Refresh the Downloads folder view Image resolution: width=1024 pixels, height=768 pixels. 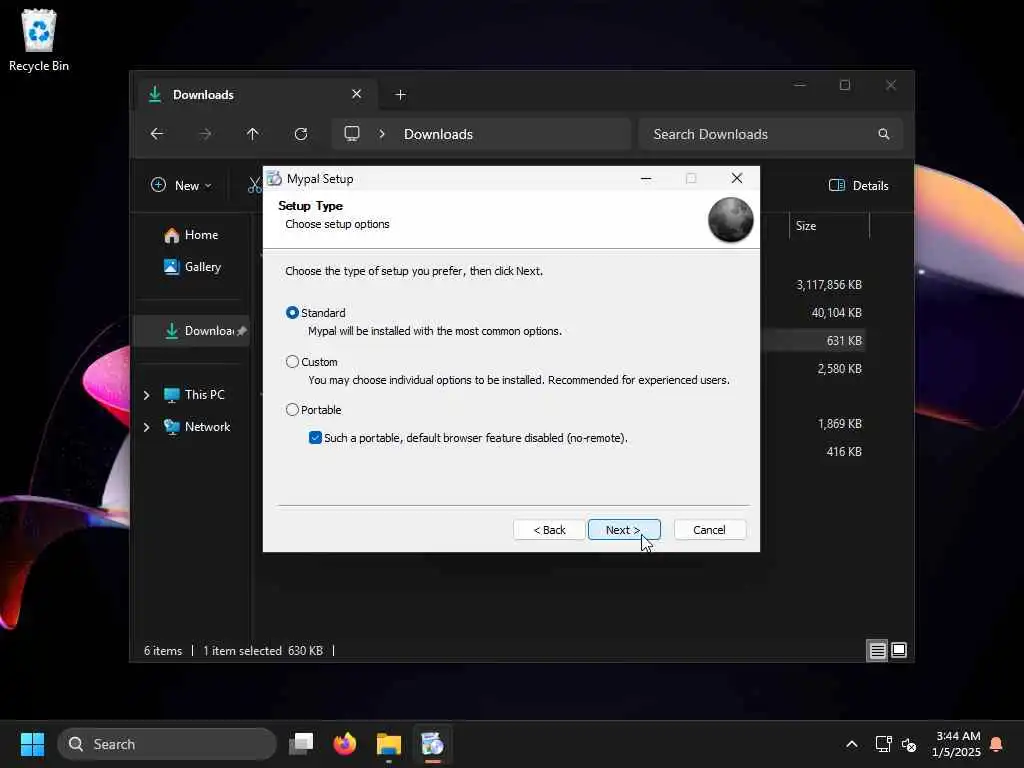pos(300,134)
